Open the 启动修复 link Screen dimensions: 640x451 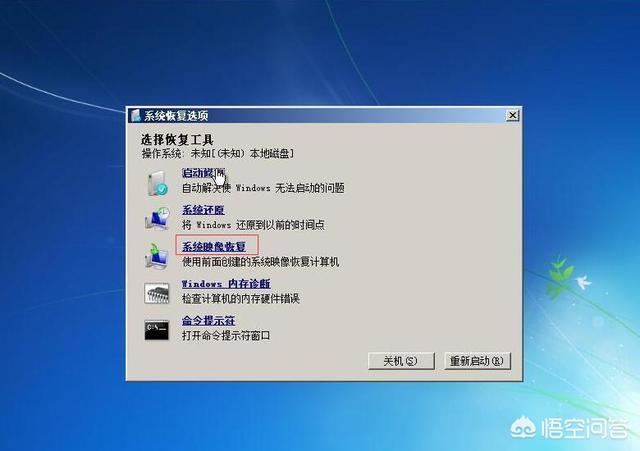203,173
